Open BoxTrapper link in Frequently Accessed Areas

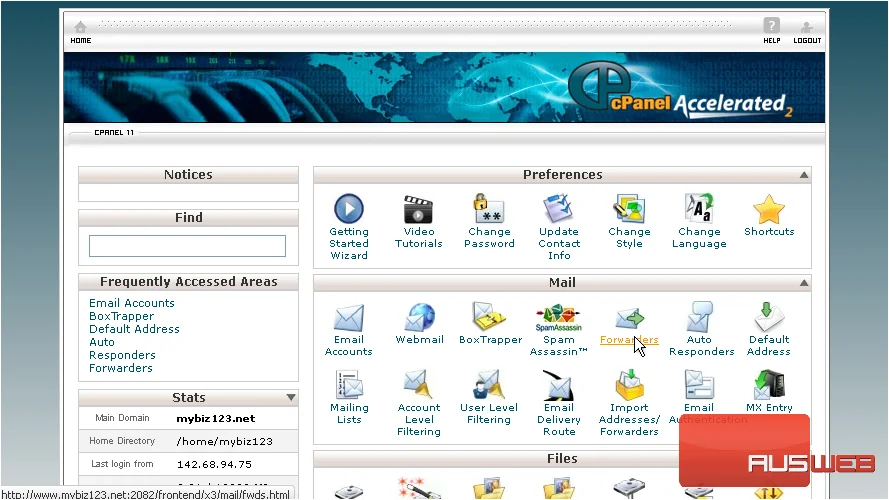point(121,316)
